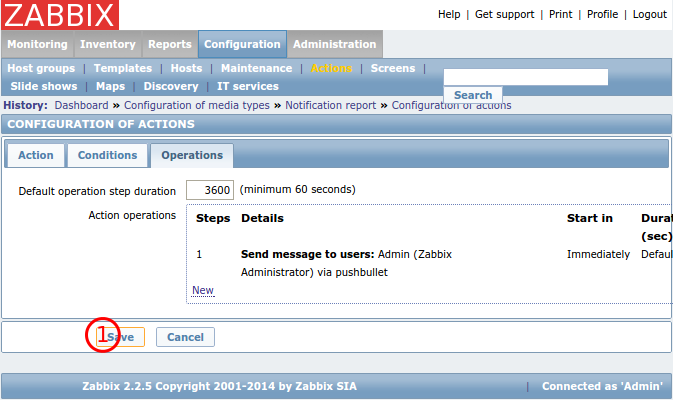Open Configuration of media types history link
This screenshot has width=673, height=400.
pos(197,105)
